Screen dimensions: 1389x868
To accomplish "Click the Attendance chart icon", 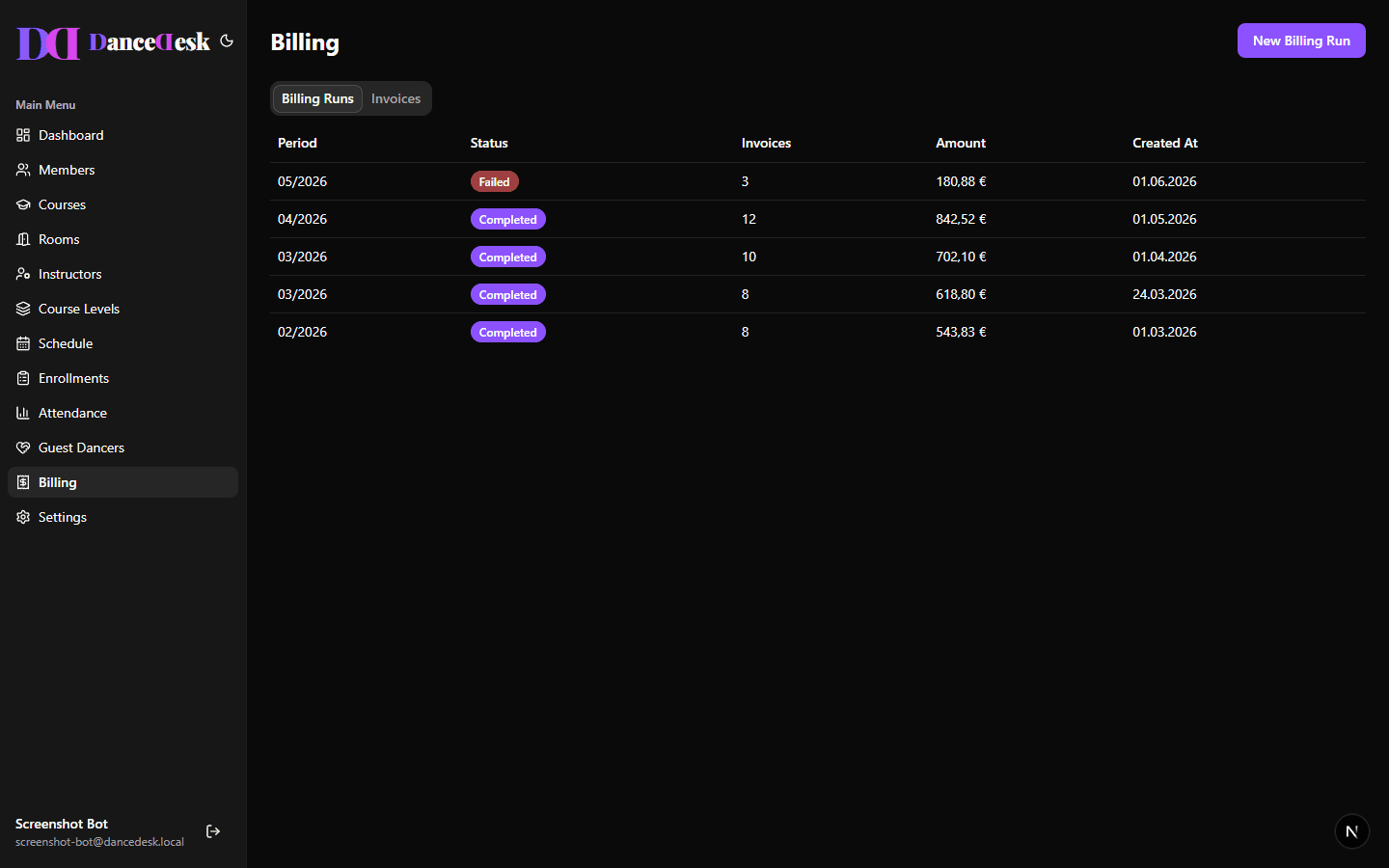I will click(23, 413).
